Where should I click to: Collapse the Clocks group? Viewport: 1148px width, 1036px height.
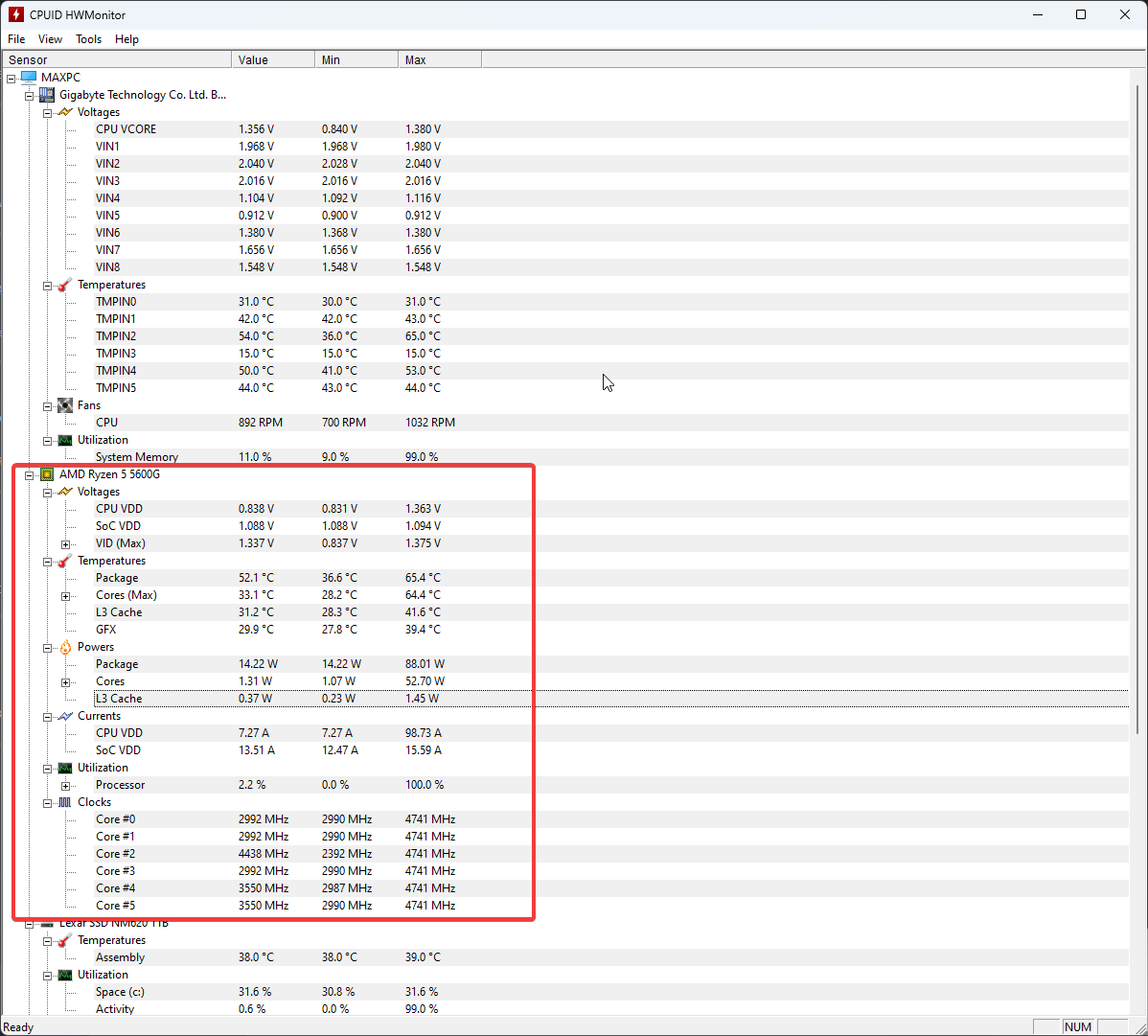(48, 803)
